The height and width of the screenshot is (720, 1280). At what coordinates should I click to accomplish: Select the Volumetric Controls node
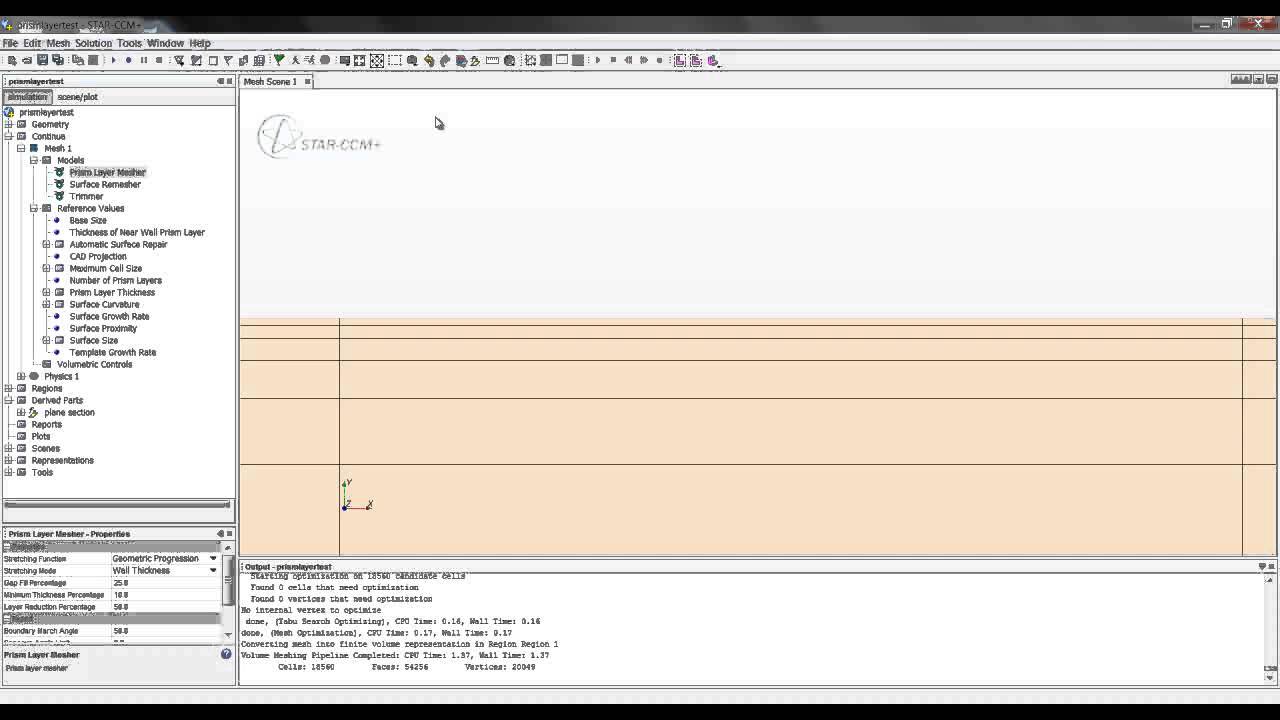click(94, 364)
